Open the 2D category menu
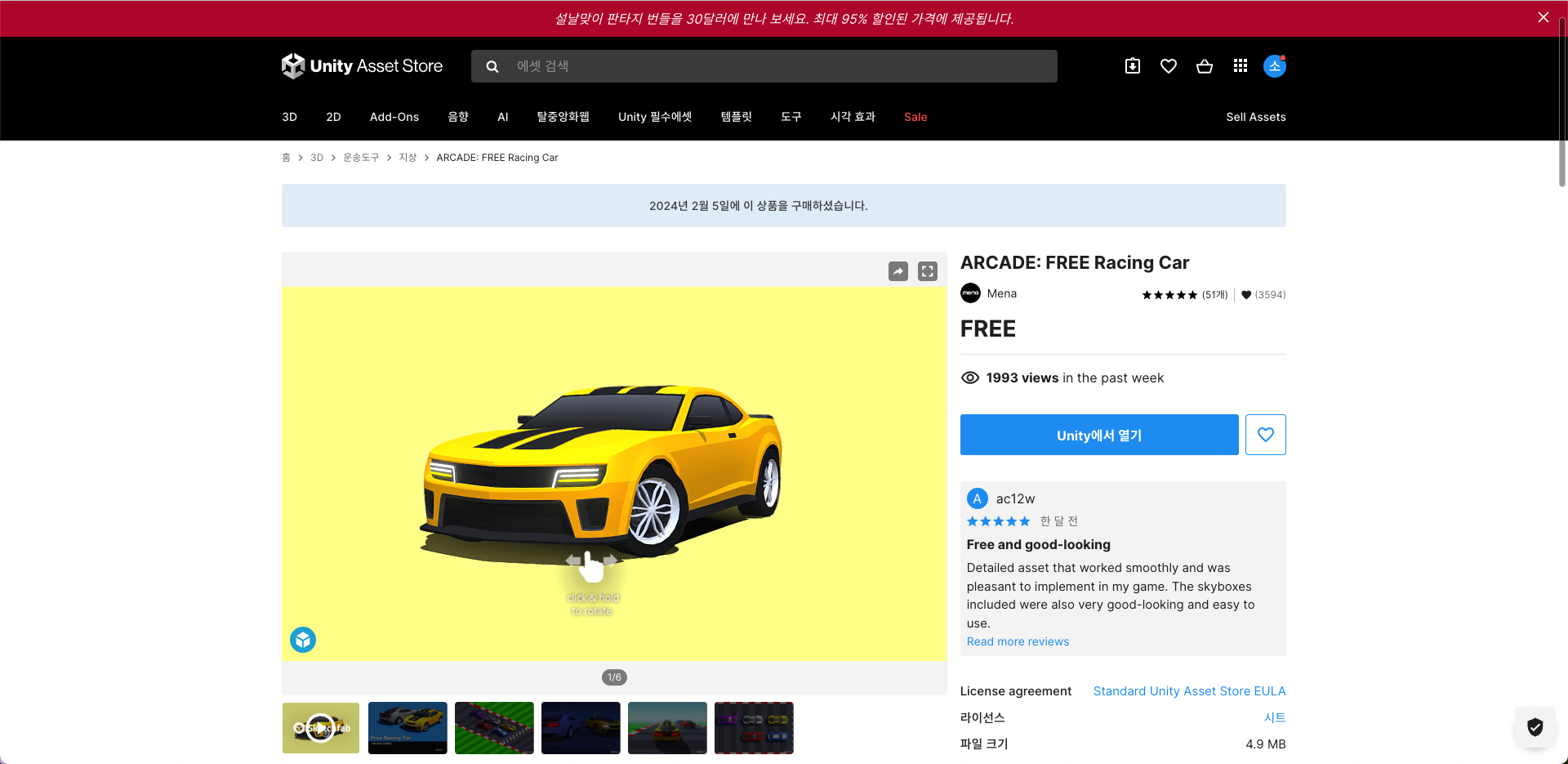The width and height of the screenshot is (1568, 764). (x=333, y=117)
